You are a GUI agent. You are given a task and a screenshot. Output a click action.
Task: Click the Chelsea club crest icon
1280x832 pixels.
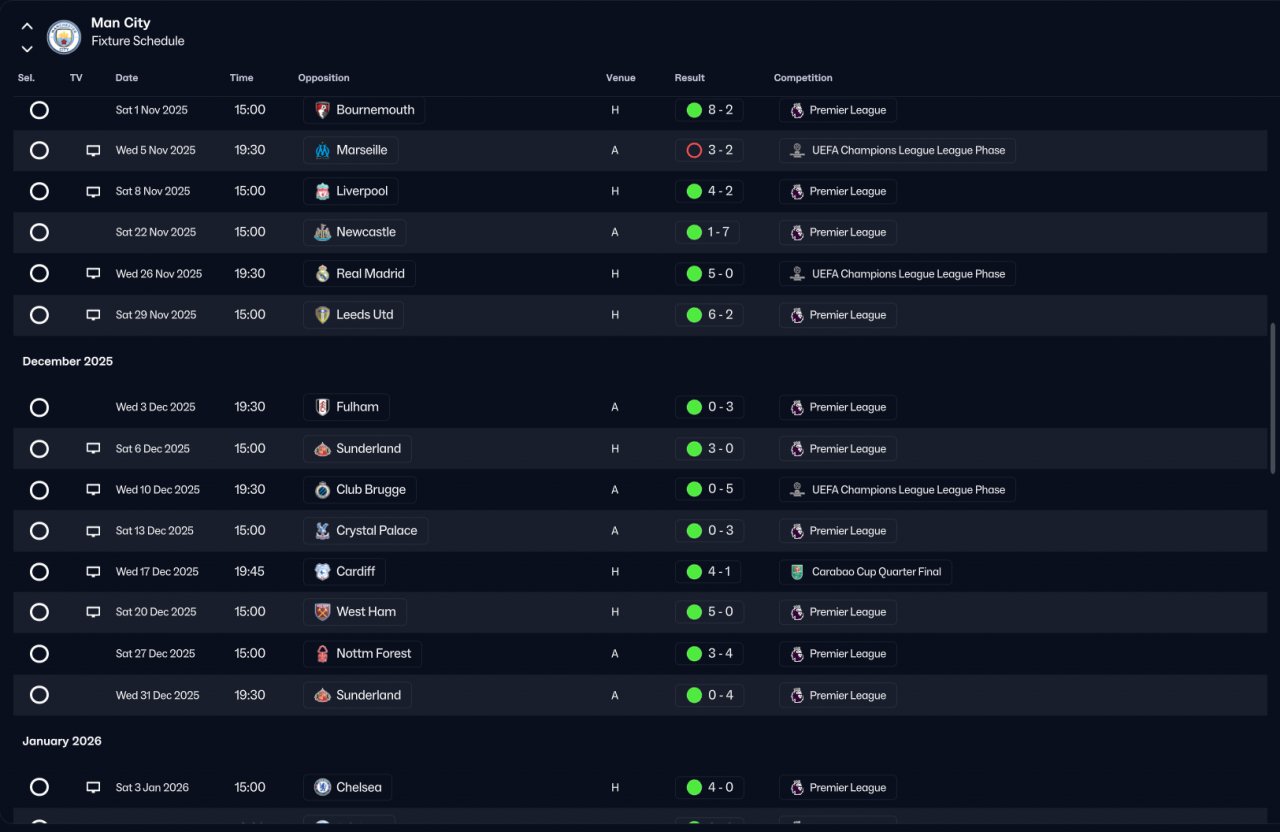click(x=322, y=788)
